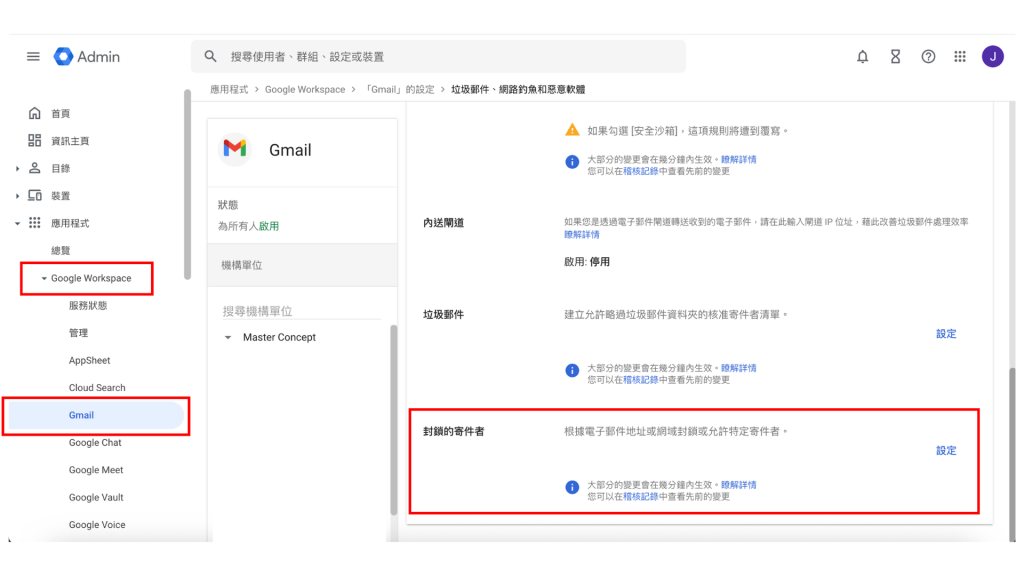Open the notifications bell
1024x576 pixels.
pos(863,57)
